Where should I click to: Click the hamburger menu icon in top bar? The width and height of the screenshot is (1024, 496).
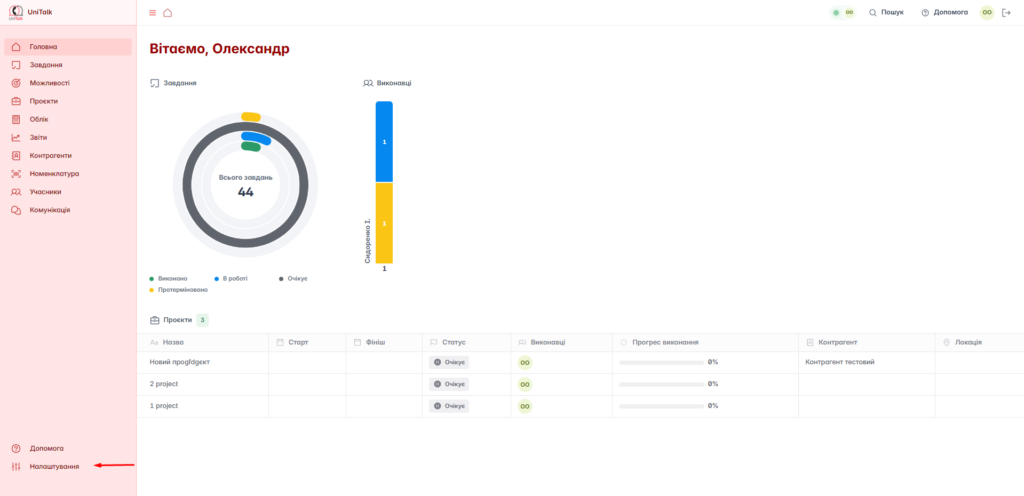(x=153, y=13)
